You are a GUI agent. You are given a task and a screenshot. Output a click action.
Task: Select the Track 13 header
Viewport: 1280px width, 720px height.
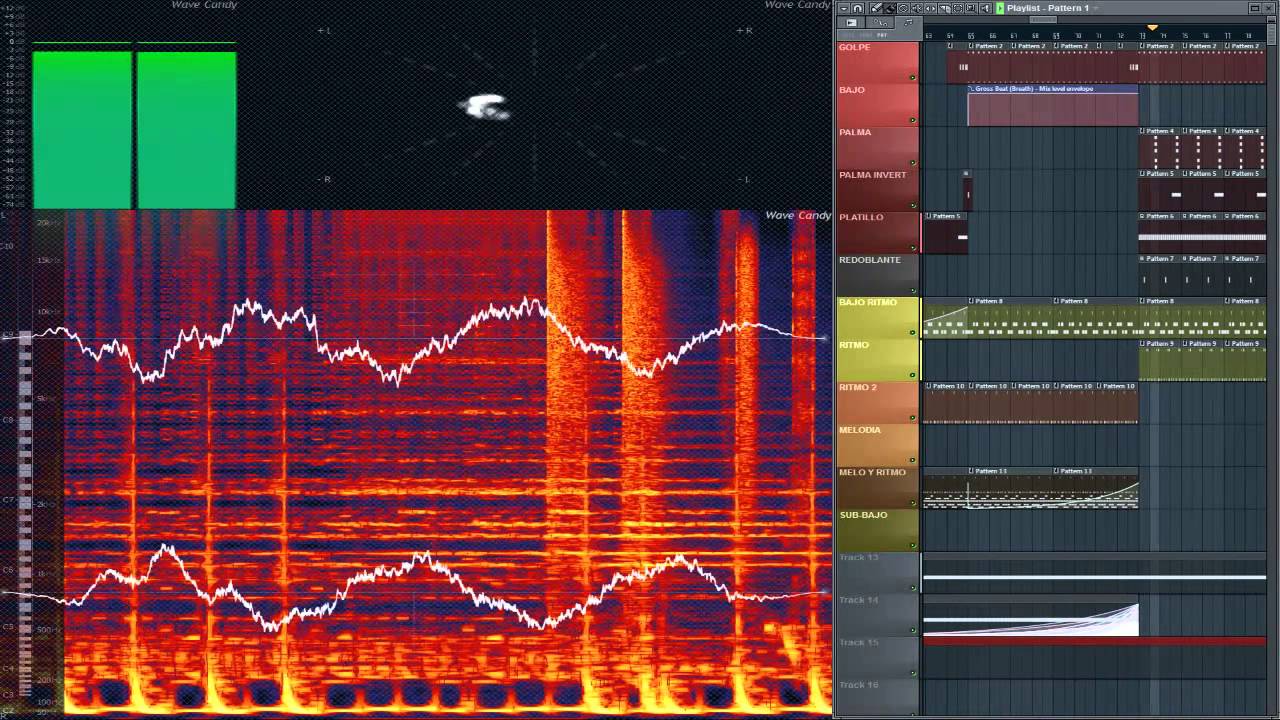(877, 572)
